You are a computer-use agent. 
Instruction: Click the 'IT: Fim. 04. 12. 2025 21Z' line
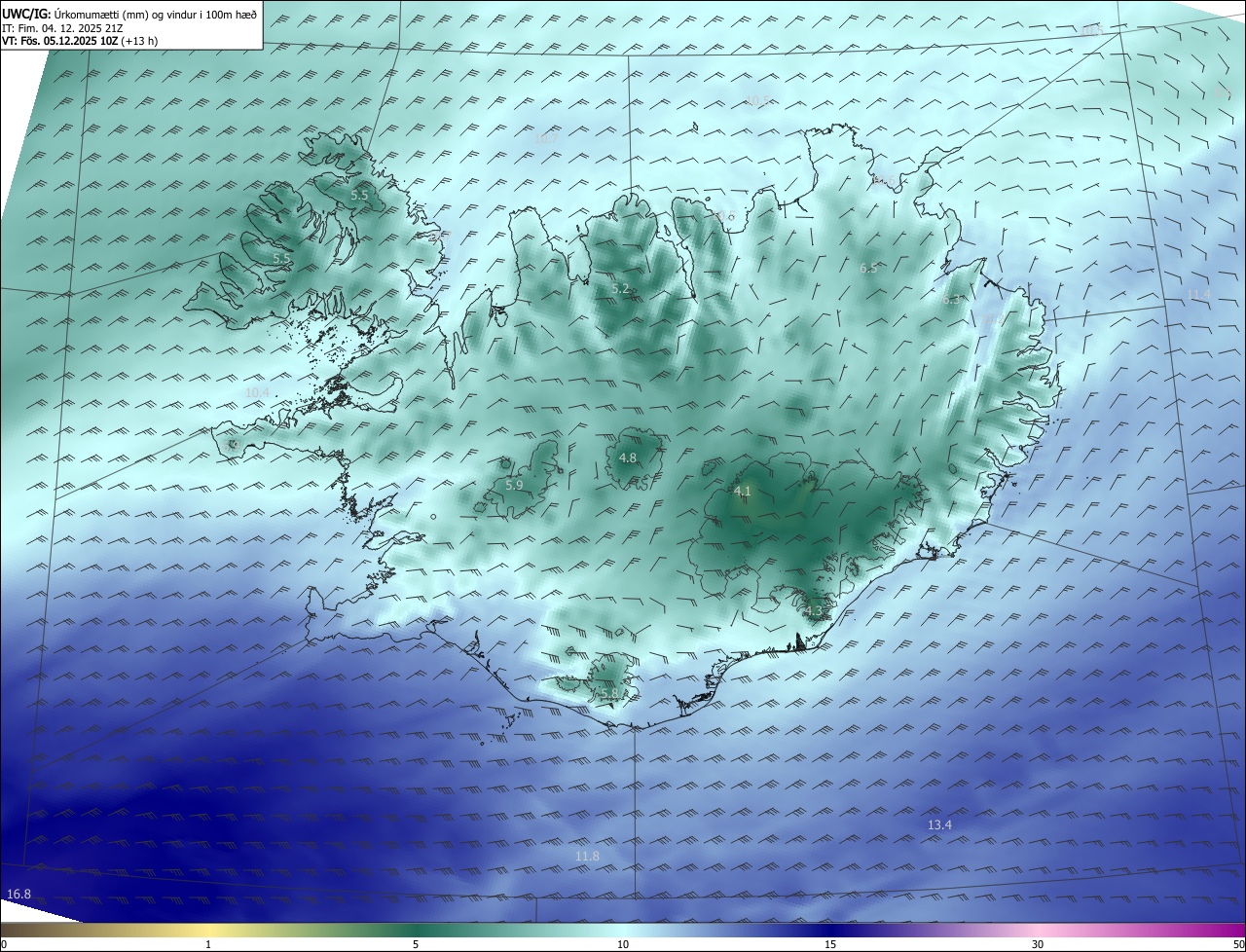click(x=61, y=28)
